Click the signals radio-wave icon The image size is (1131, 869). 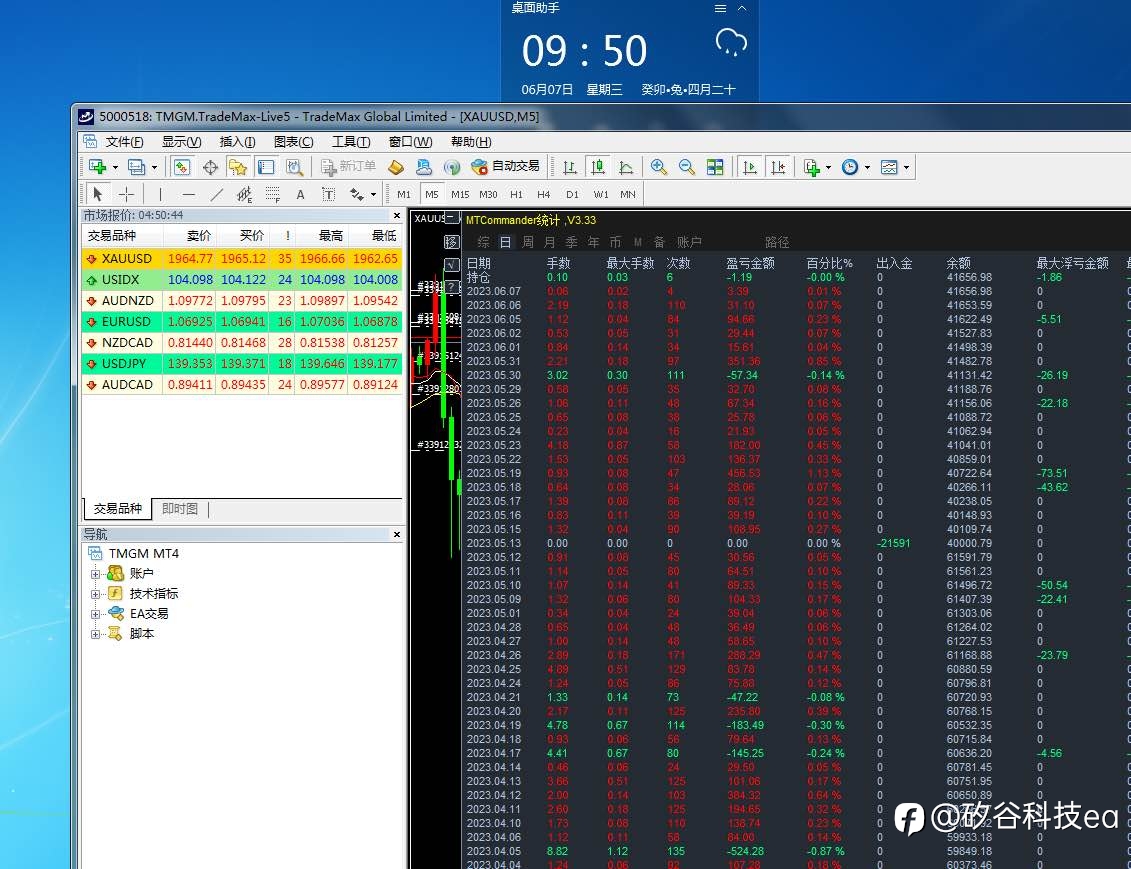coord(452,167)
